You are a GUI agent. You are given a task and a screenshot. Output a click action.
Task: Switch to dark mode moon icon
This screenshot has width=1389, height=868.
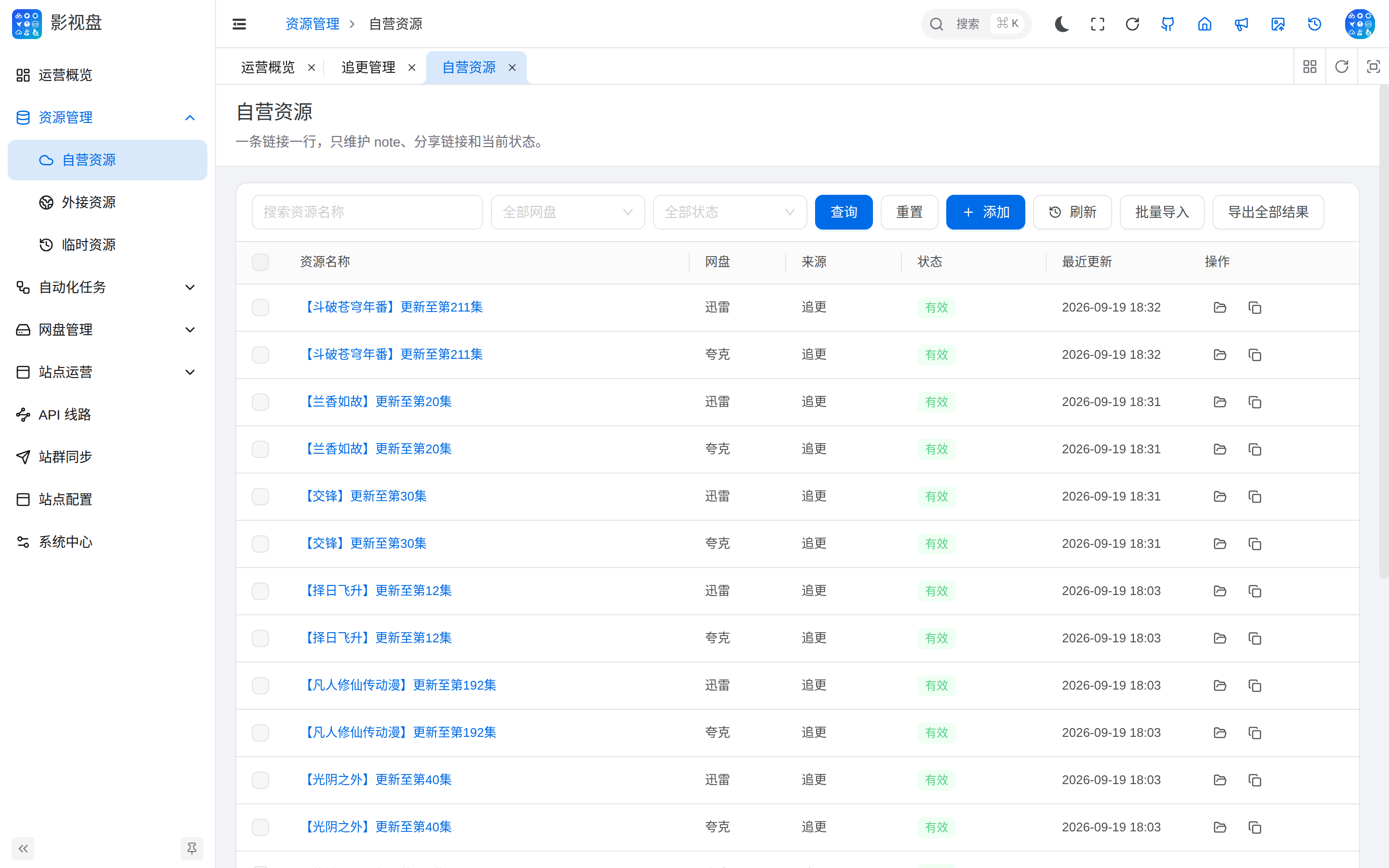pyautogui.click(x=1061, y=24)
